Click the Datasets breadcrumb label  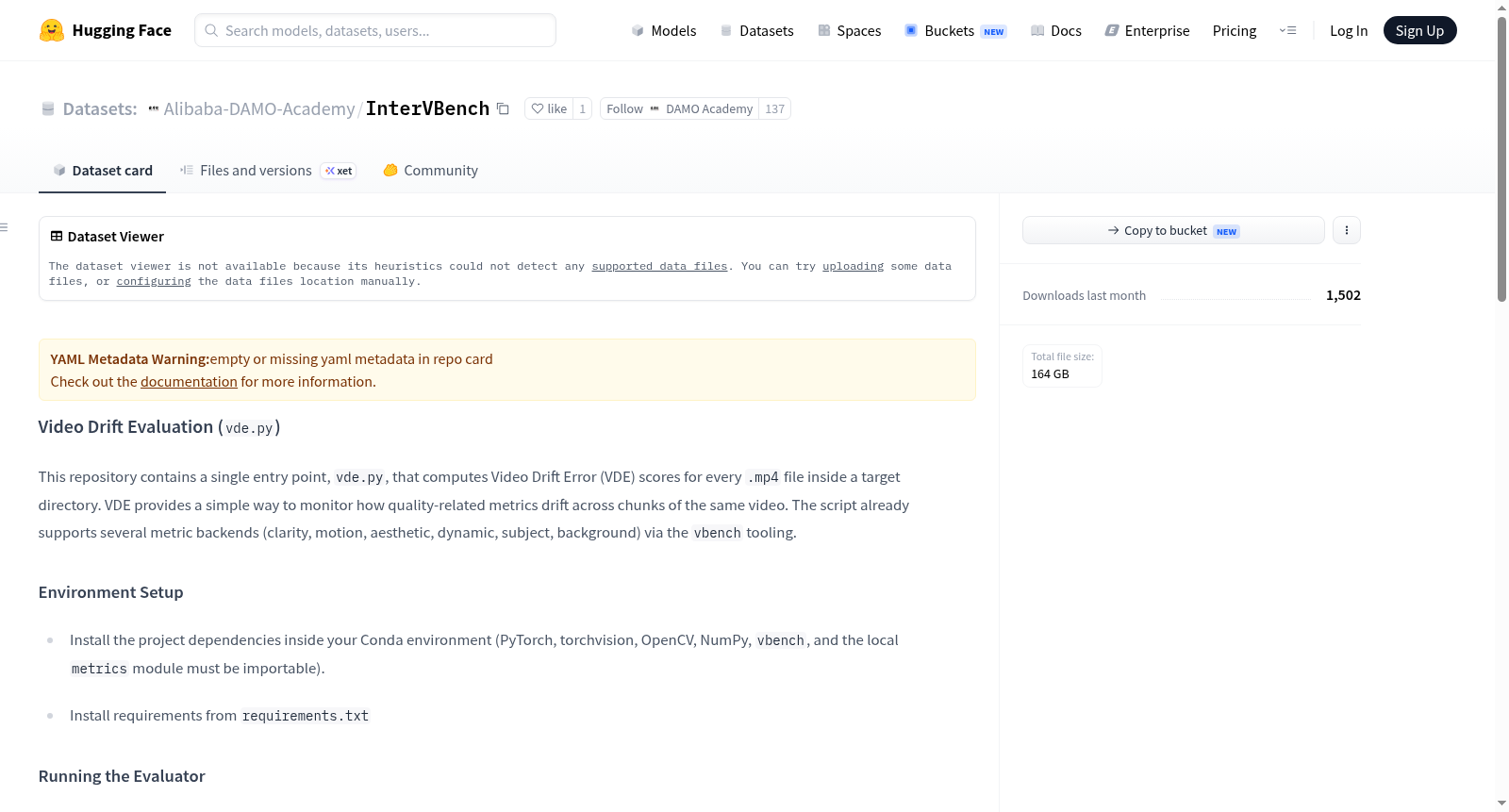(x=100, y=108)
